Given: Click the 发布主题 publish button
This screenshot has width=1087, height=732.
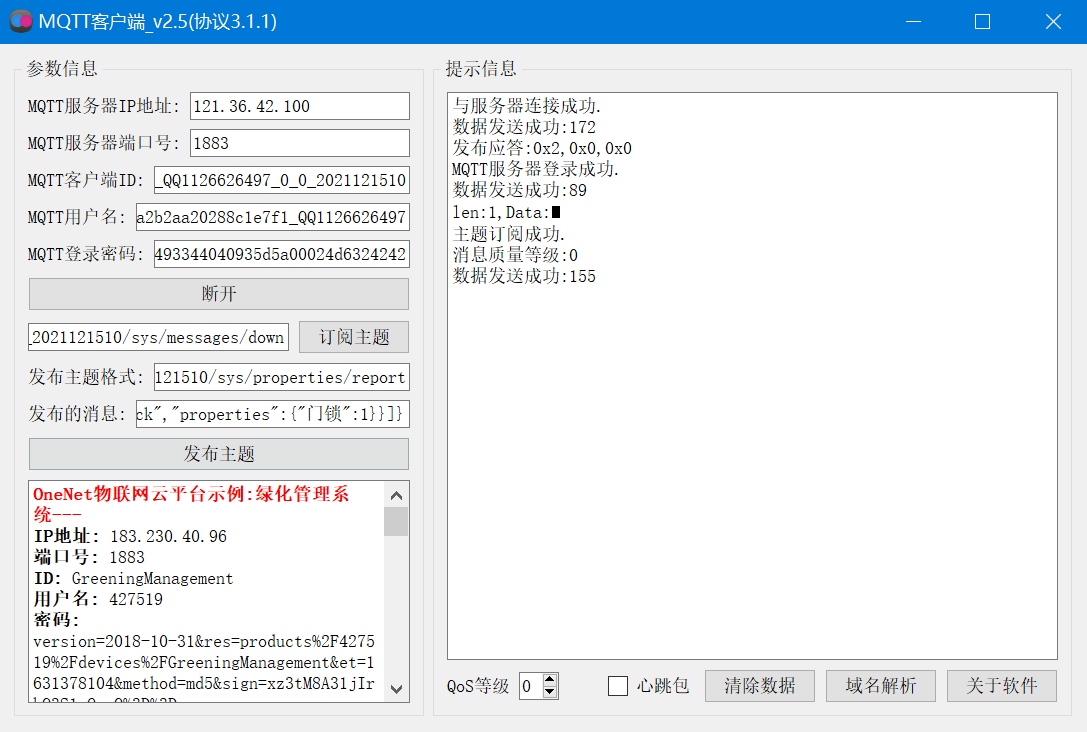Looking at the screenshot, I should pyautogui.click(x=218, y=454).
